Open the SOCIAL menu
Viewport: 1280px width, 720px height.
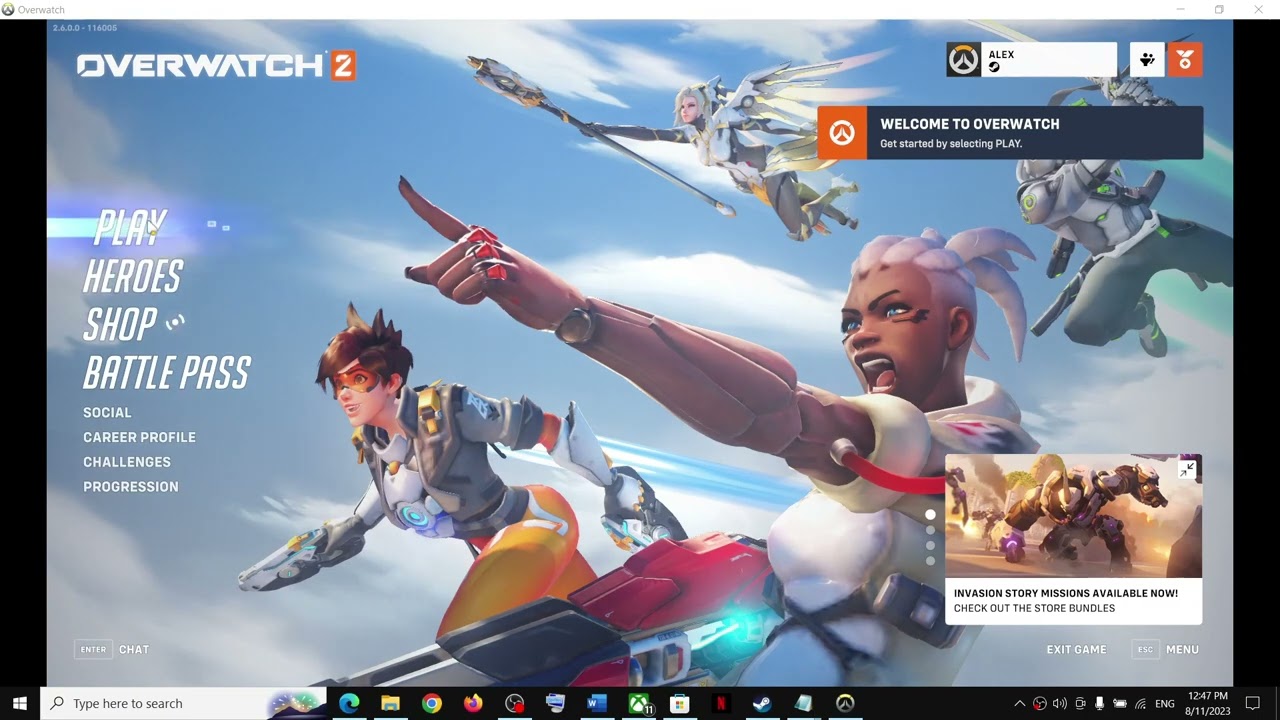pyautogui.click(x=107, y=412)
